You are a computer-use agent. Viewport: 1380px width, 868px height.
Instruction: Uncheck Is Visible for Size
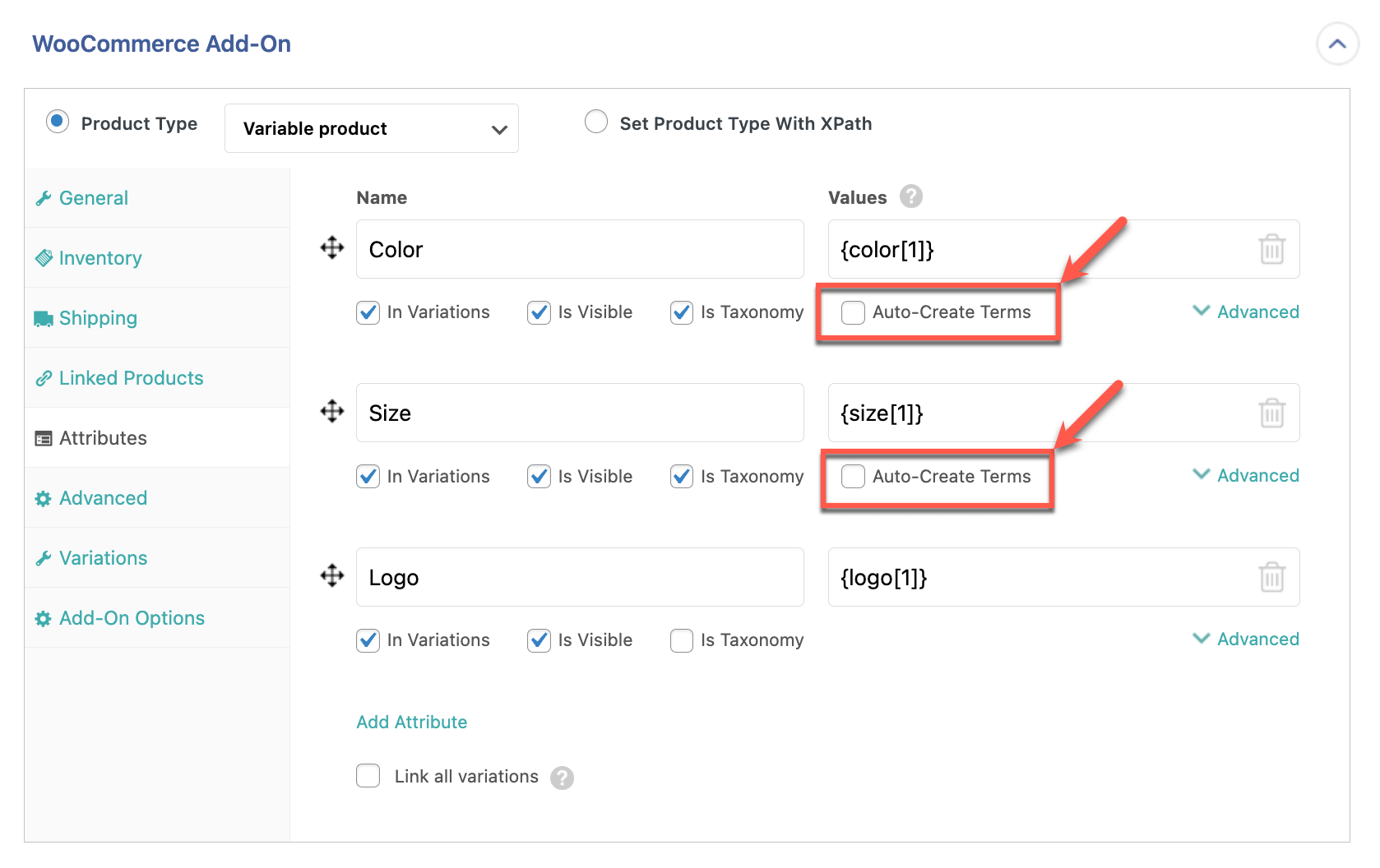[x=539, y=477]
